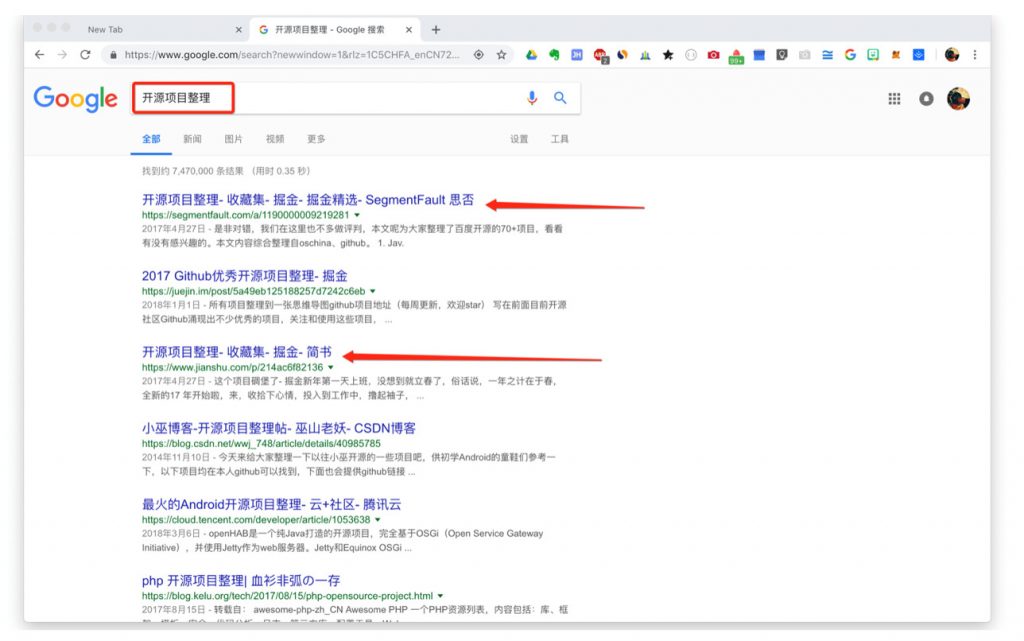The width and height of the screenshot is (1024, 641).
Task: Switch to 图片 results tab
Action: [x=233, y=139]
